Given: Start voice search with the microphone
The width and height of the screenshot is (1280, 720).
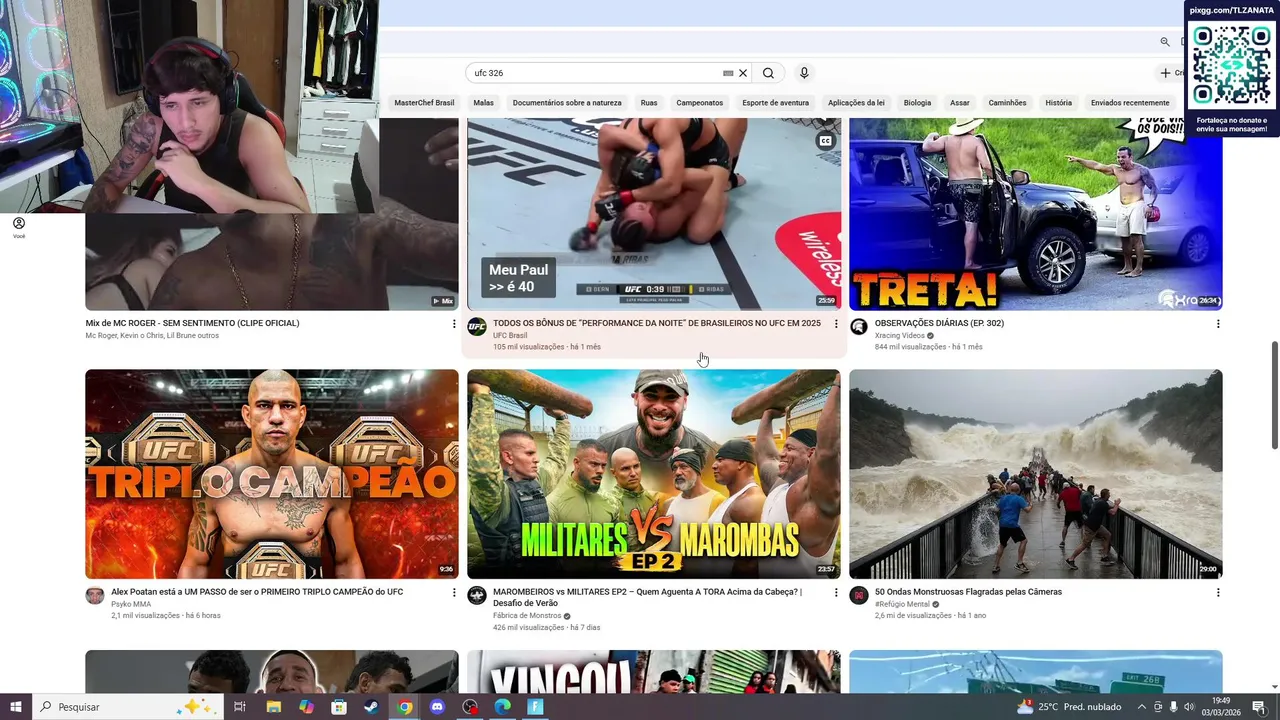Looking at the screenshot, I should point(804,73).
